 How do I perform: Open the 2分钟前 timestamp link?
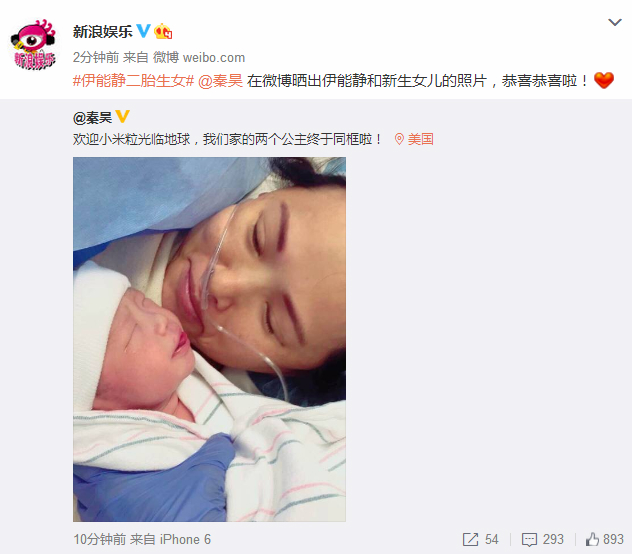click(x=96, y=58)
